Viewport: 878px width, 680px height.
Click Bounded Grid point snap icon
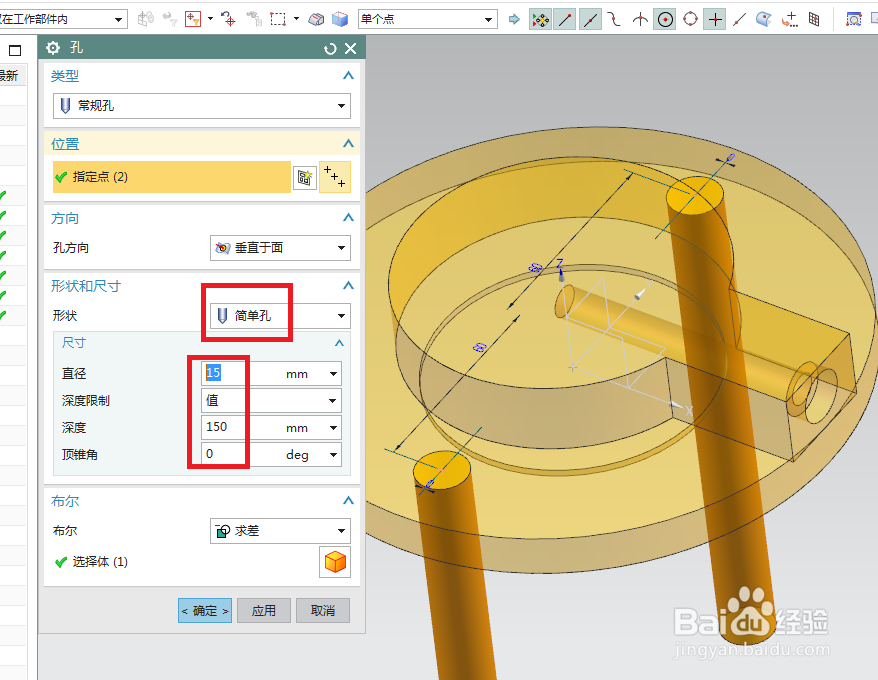point(814,20)
